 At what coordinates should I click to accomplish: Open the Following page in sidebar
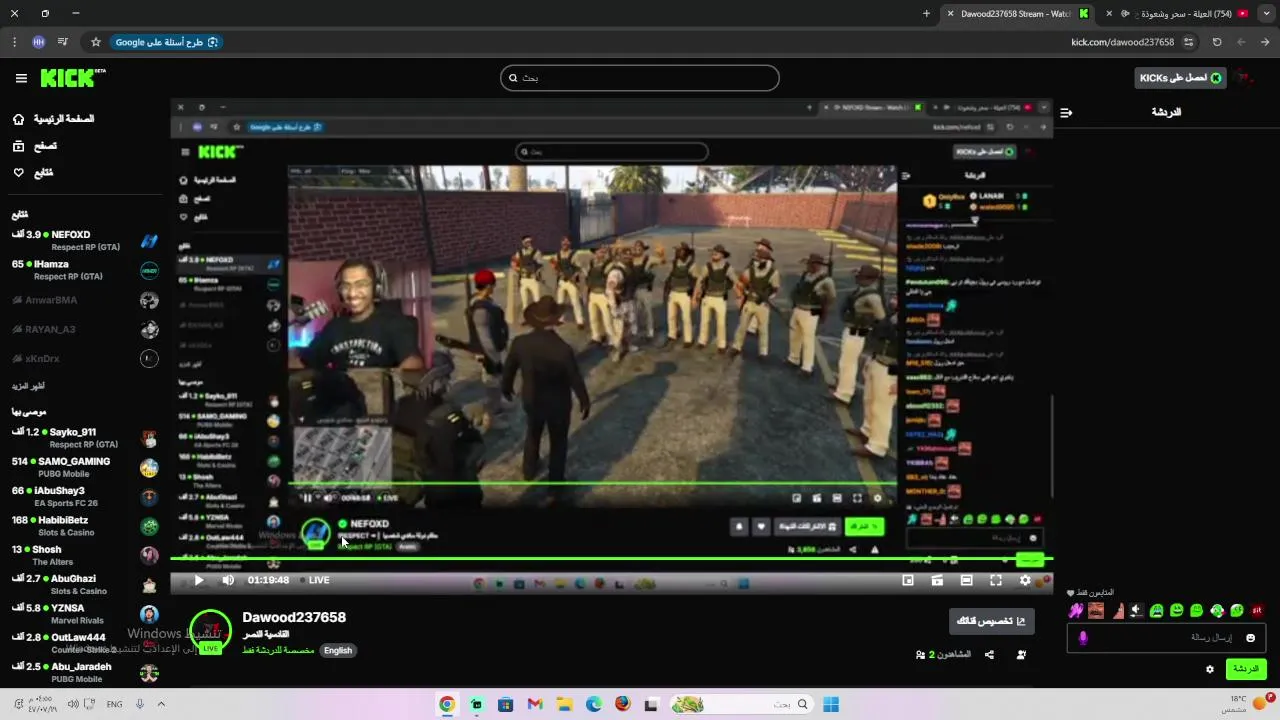click(x=33, y=173)
